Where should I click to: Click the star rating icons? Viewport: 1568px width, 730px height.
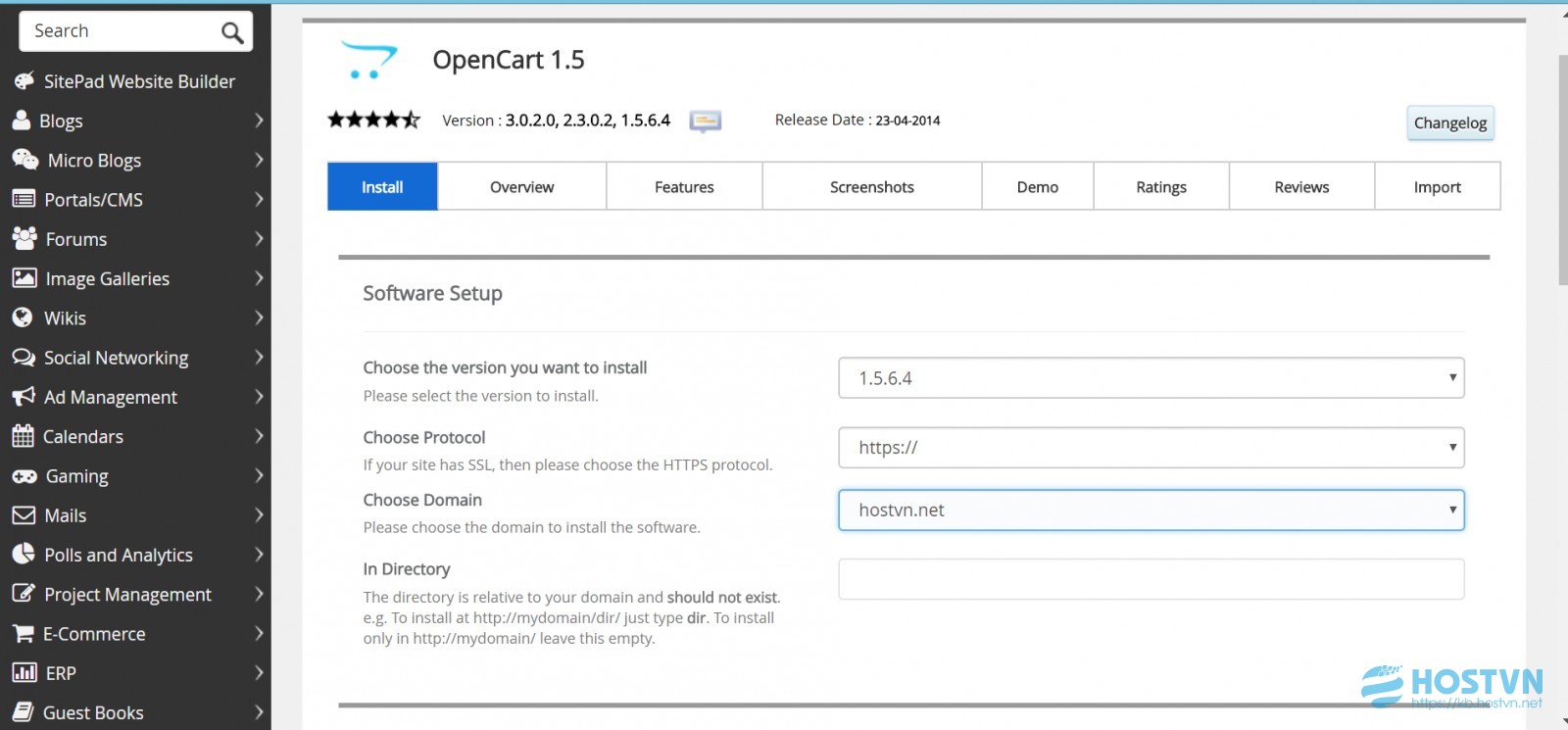373,120
